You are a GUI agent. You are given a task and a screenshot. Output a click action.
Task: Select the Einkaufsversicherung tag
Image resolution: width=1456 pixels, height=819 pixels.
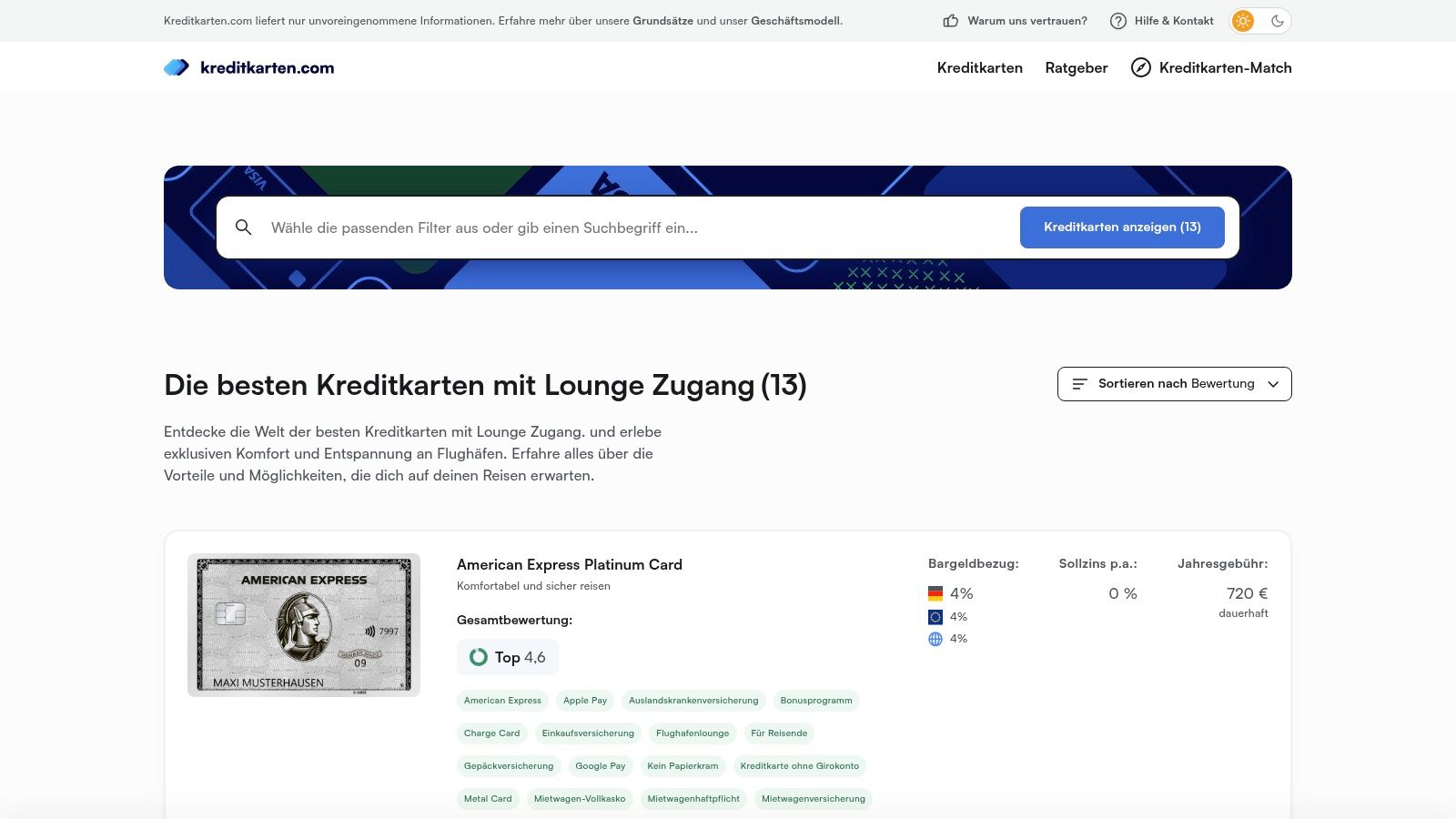tap(588, 733)
